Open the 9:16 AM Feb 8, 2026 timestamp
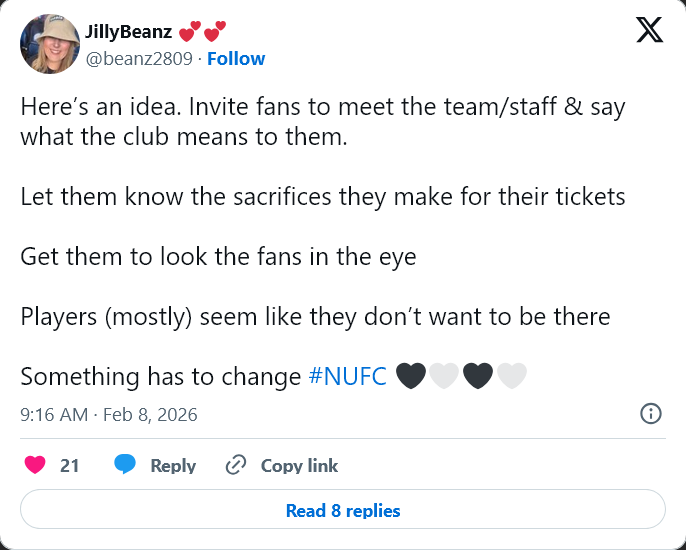 (x=109, y=414)
